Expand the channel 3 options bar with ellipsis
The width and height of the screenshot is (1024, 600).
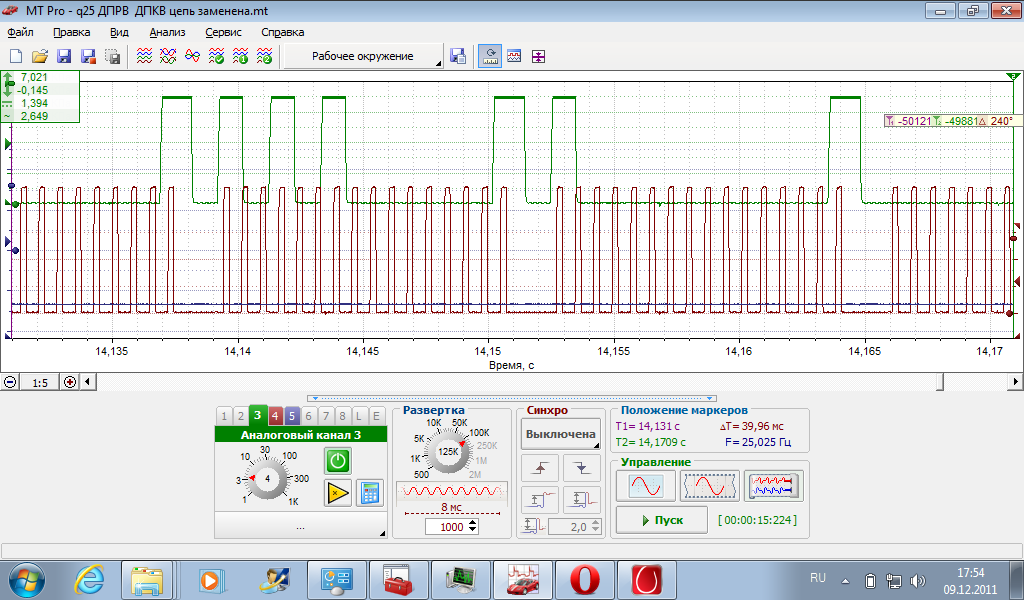[301, 526]
